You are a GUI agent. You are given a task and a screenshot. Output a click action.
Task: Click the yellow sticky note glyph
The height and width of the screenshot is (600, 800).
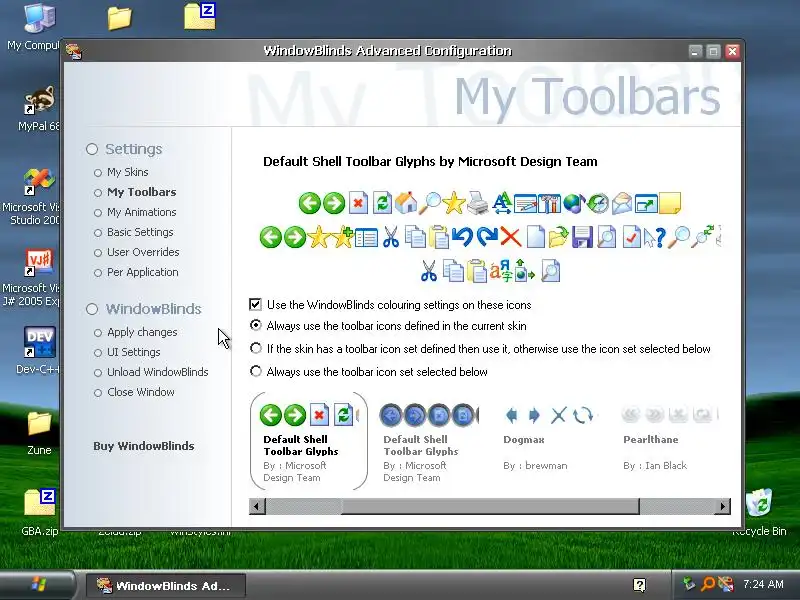coord(670,203)
